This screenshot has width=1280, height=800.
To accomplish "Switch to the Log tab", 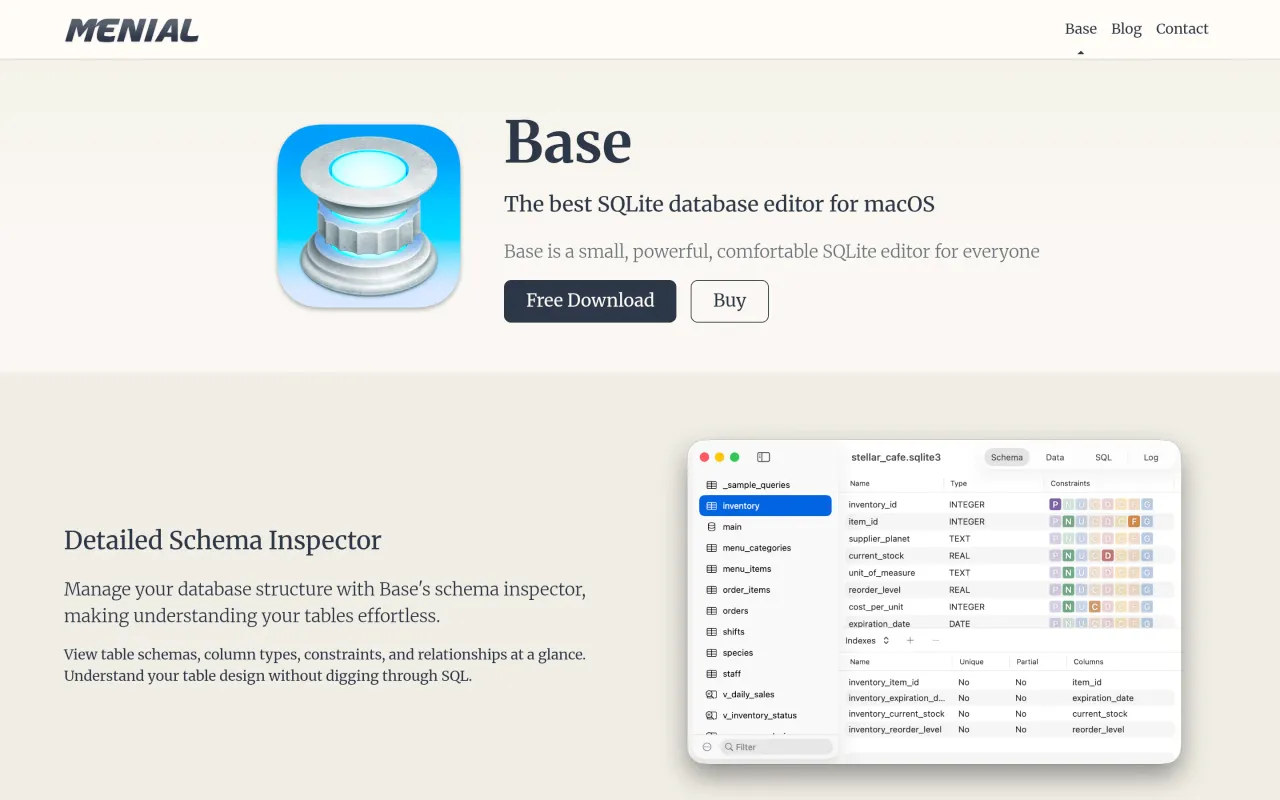I will 1151,457.
